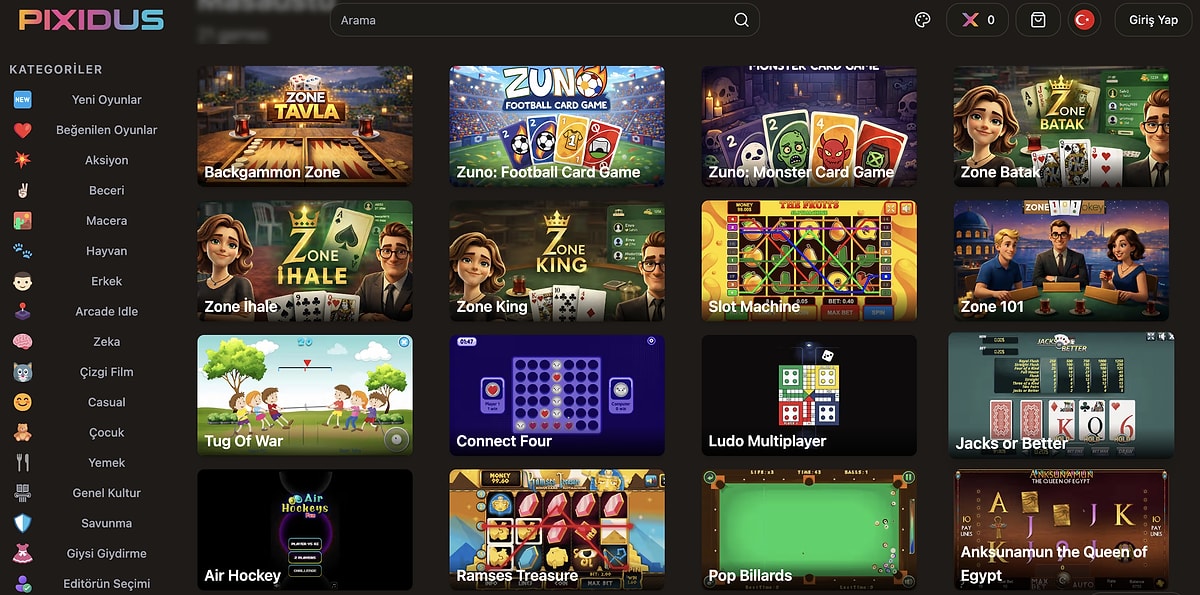Launch the Connect Four game
The width and height of the screenshot is (1200, 595).
[557, 395]
